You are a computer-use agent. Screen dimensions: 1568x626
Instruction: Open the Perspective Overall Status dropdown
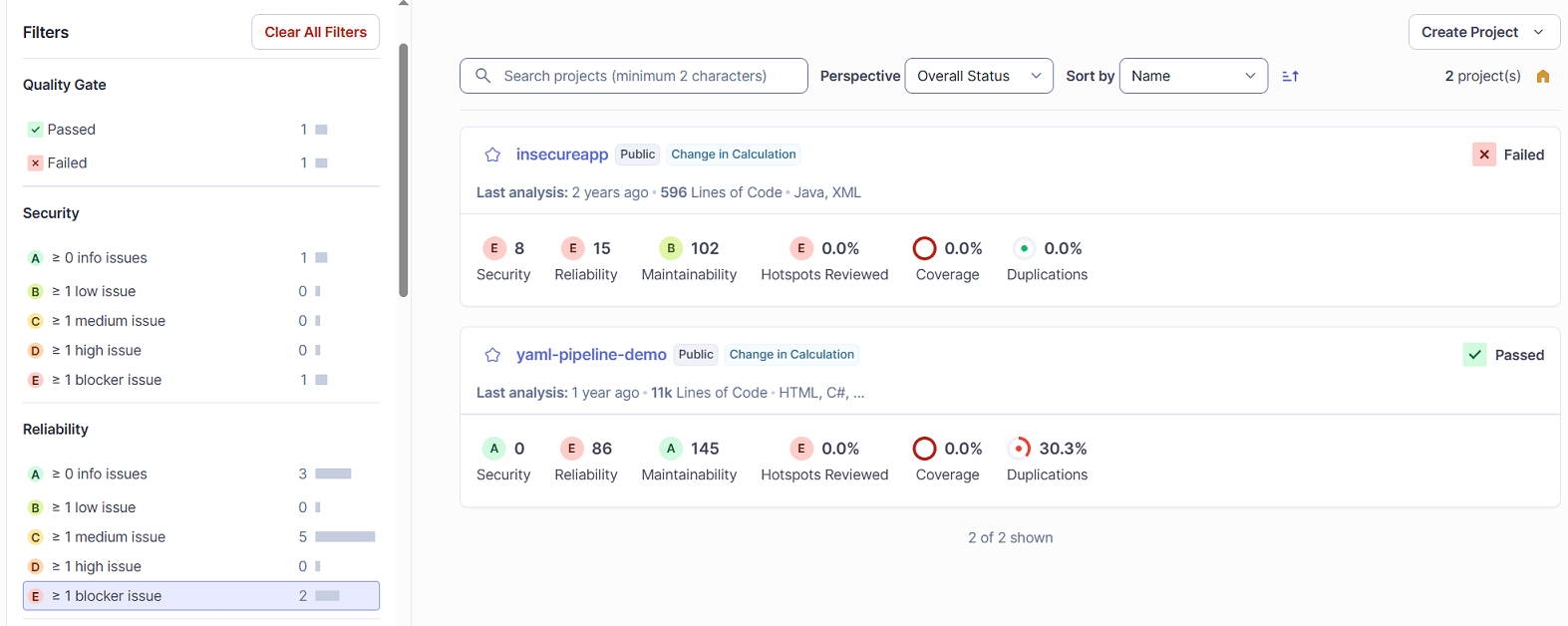(x=978, y=76)
